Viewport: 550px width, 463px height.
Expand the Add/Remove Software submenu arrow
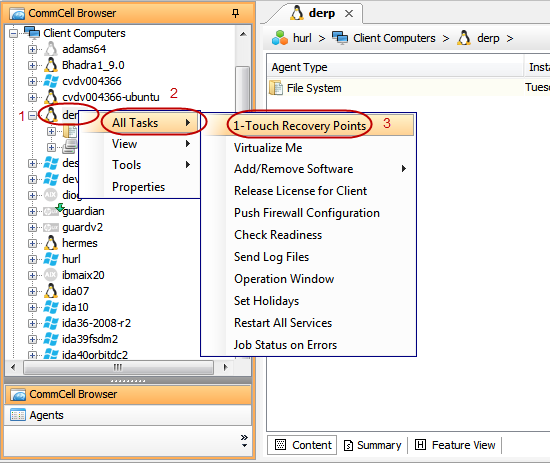[403, 169]
